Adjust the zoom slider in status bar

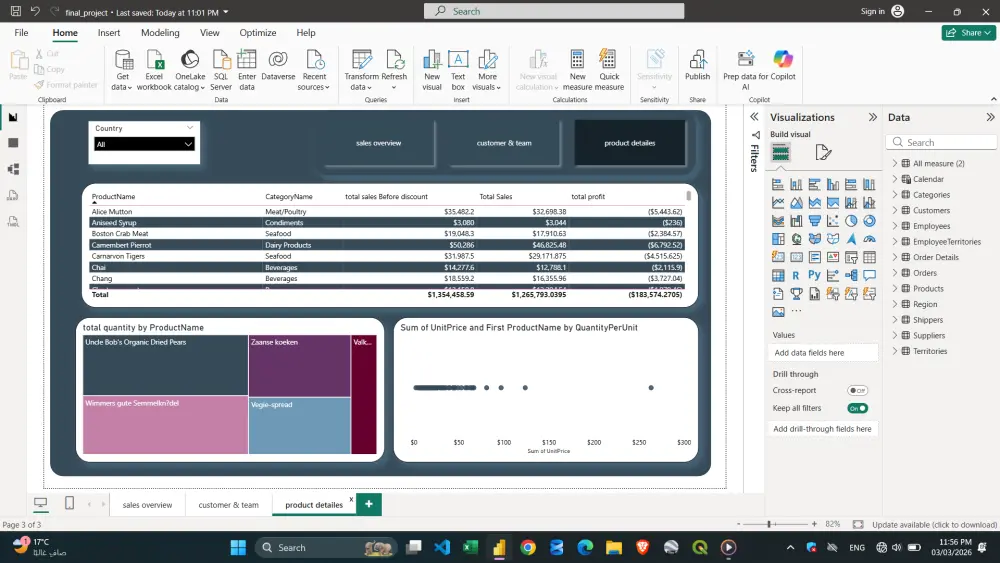(x=769, y=524)
